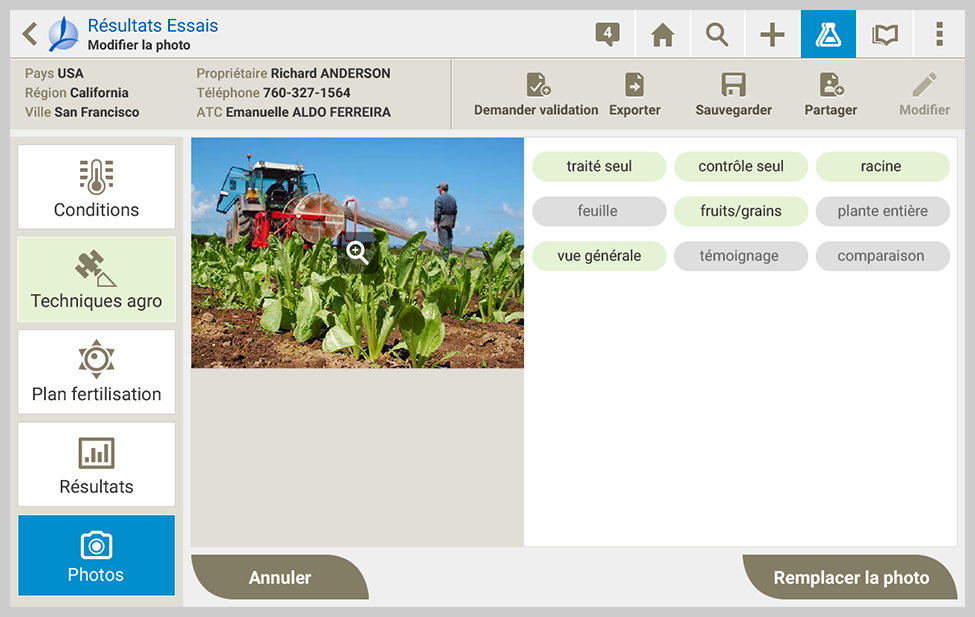This screenshot has width=975, height=617.
Task: Open the book catalog icon
Action: click(884, 35)
